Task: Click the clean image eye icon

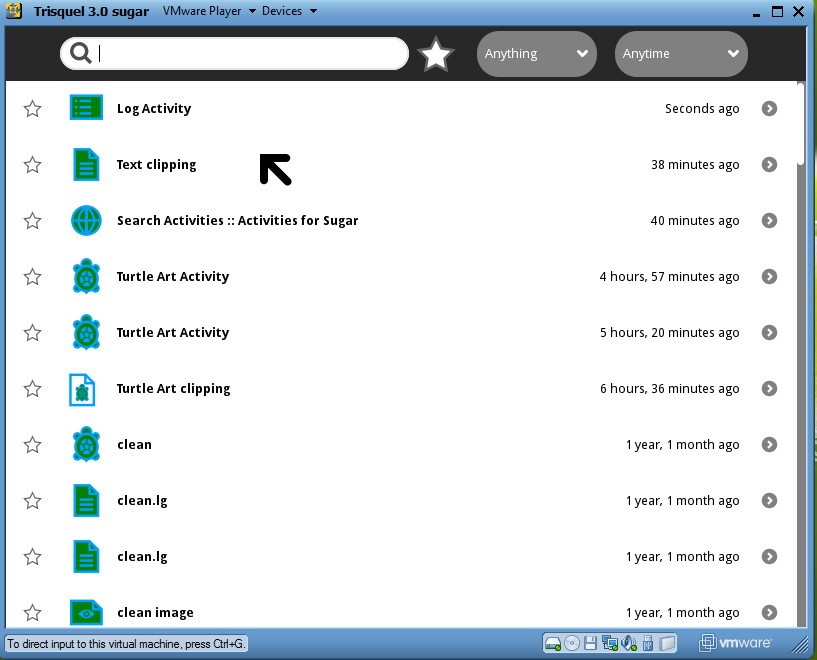Action: click(87, 611)
